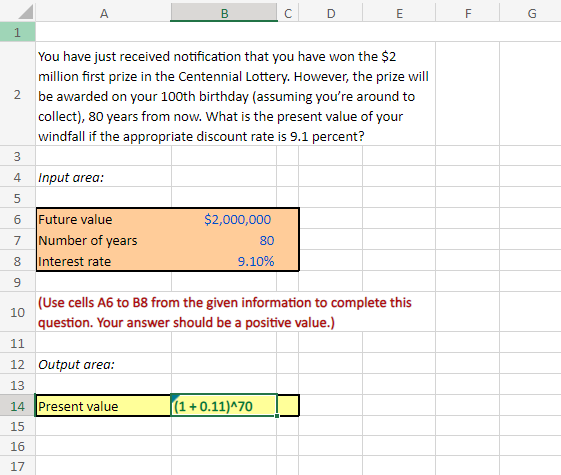The height and width of the screenshot is (475, 561).
Task: Click the 'Output area:' cell
Action: point(103,364)
